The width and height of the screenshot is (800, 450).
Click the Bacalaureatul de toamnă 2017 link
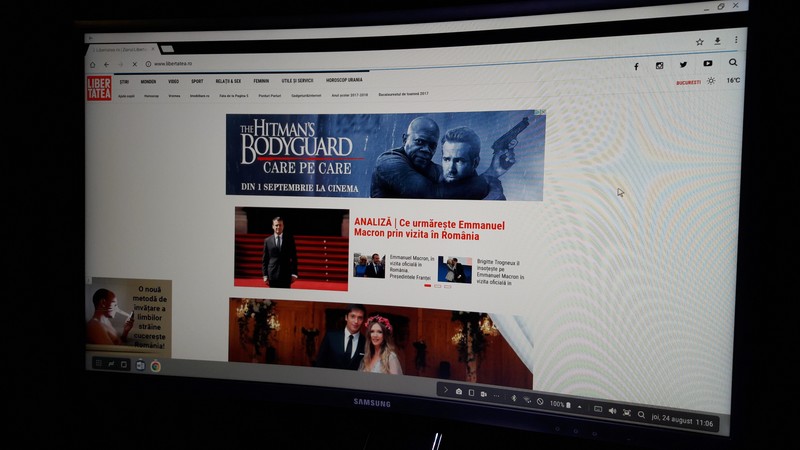coord(403,94)
